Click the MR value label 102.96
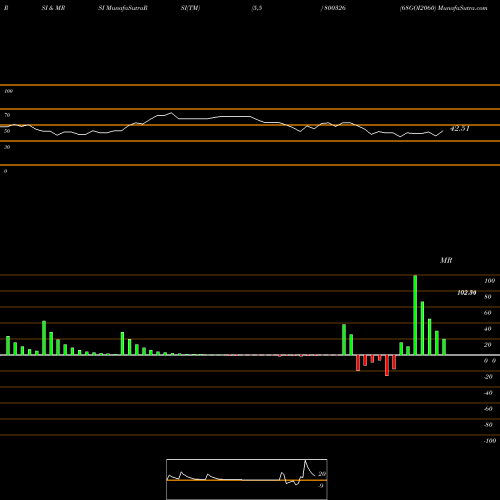This screenshot has height=500, width=500. pyautogui.click(x=467, y=293)
